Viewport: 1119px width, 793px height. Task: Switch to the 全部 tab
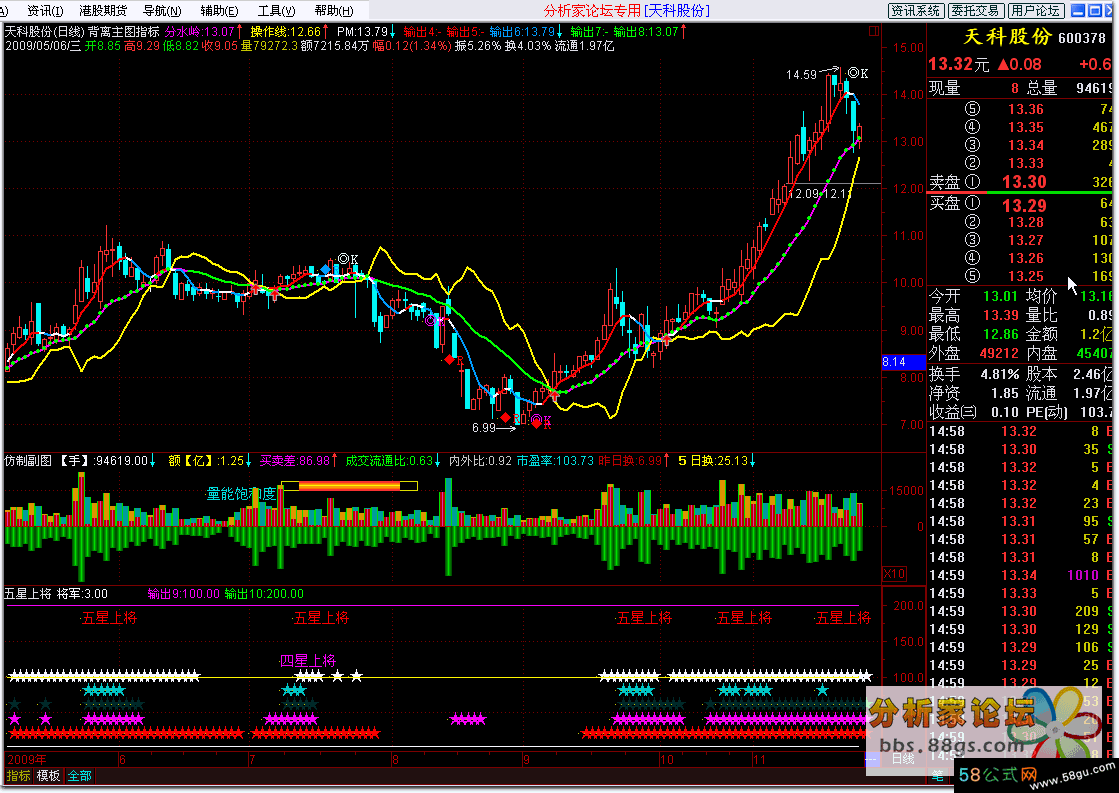click(x=79, y=776)
